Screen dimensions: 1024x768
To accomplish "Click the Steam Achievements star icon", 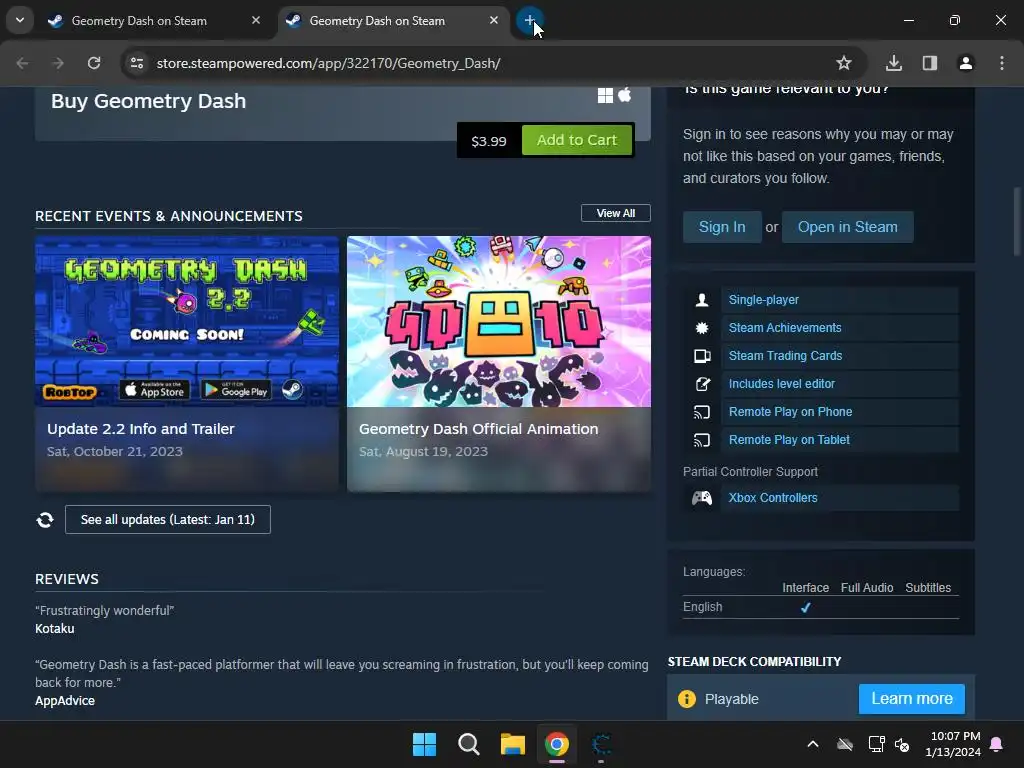I will 702,328.
